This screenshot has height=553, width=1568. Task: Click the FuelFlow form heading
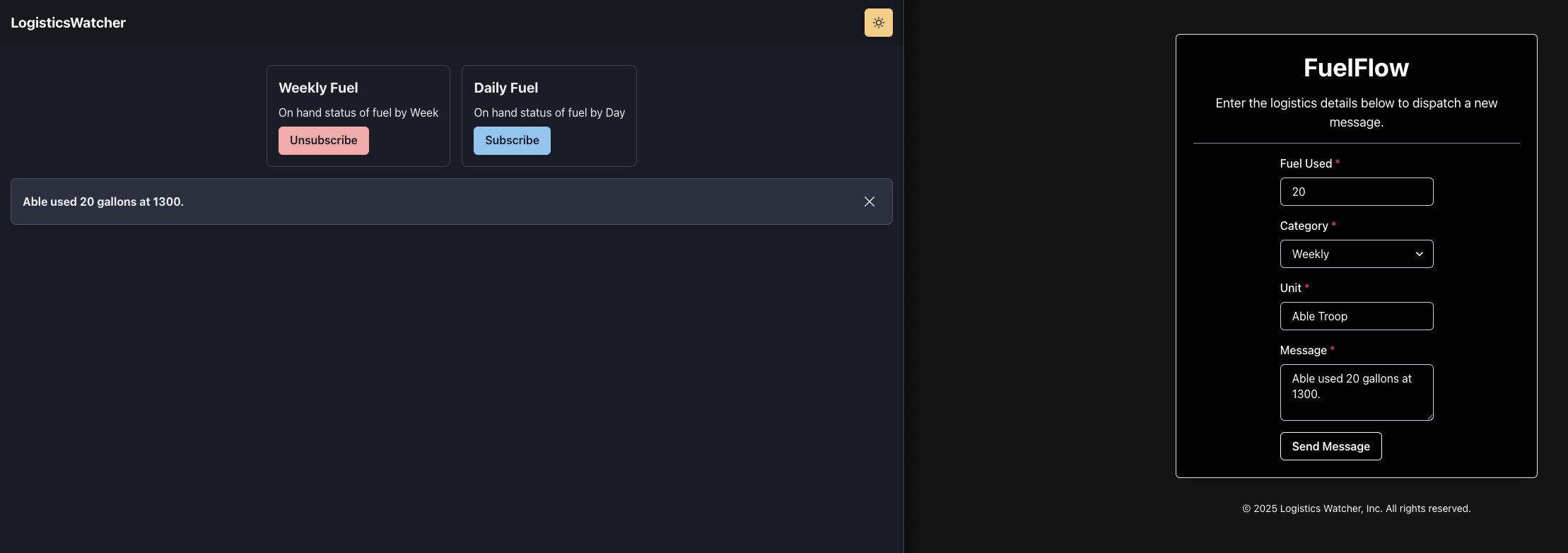click(x=1356, y=68)
